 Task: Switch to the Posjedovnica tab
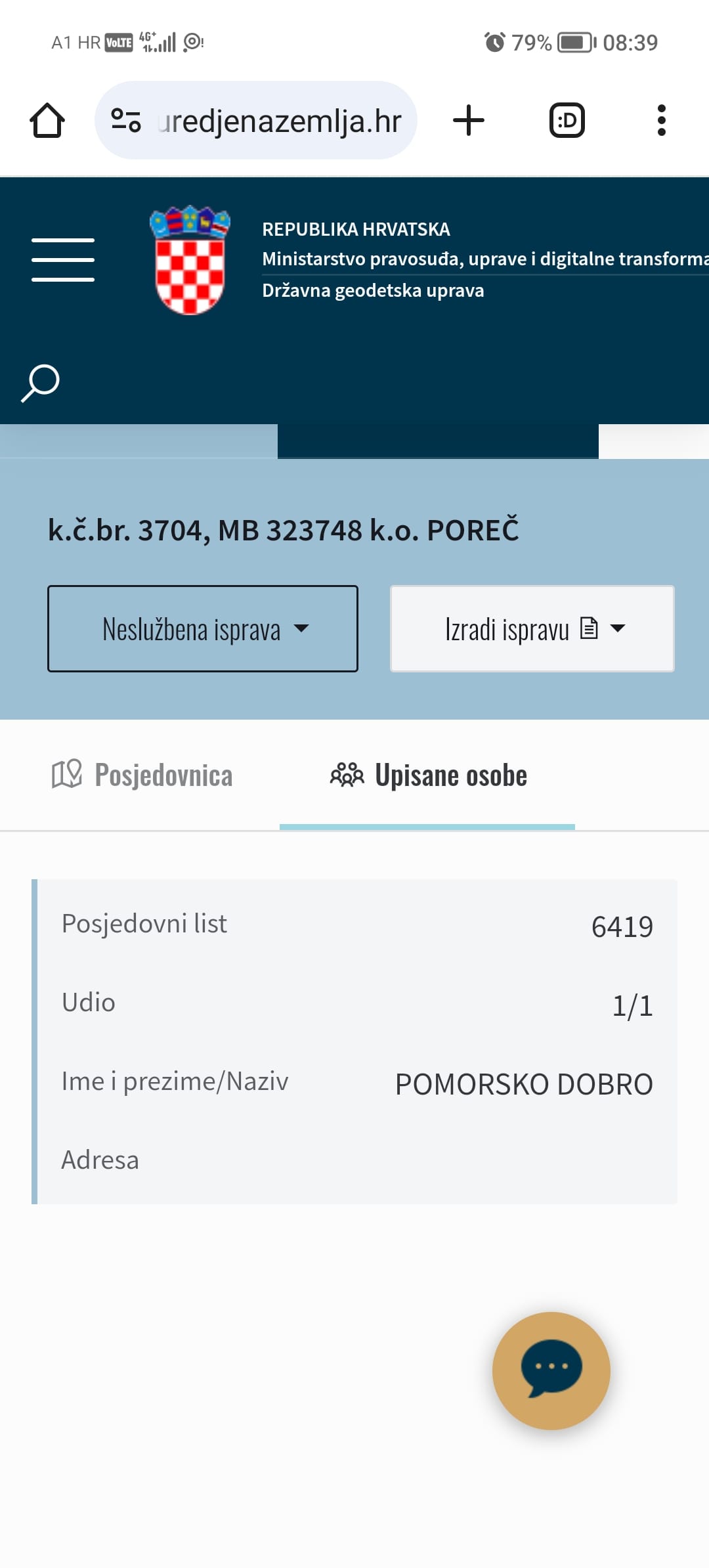pos(142,775)
